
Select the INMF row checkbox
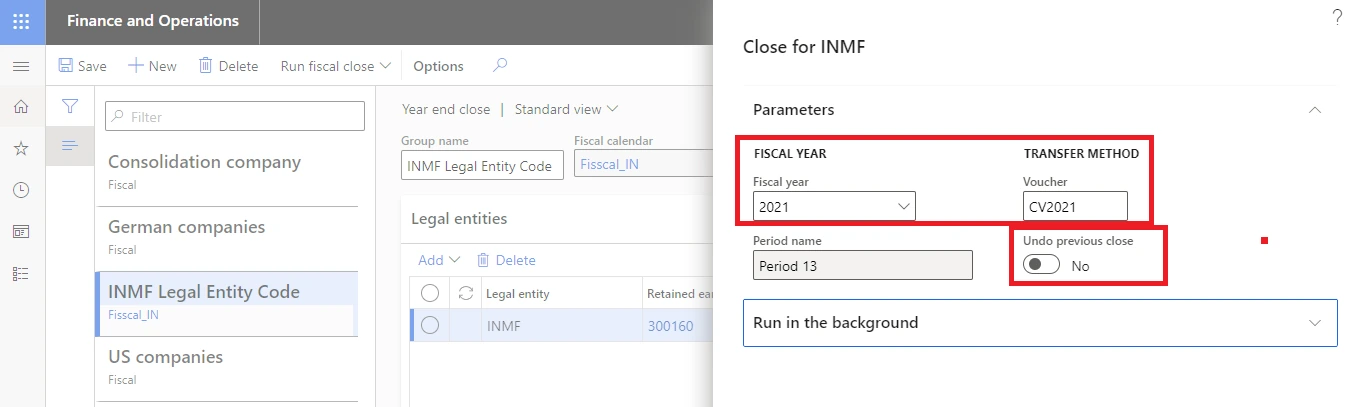430,325
